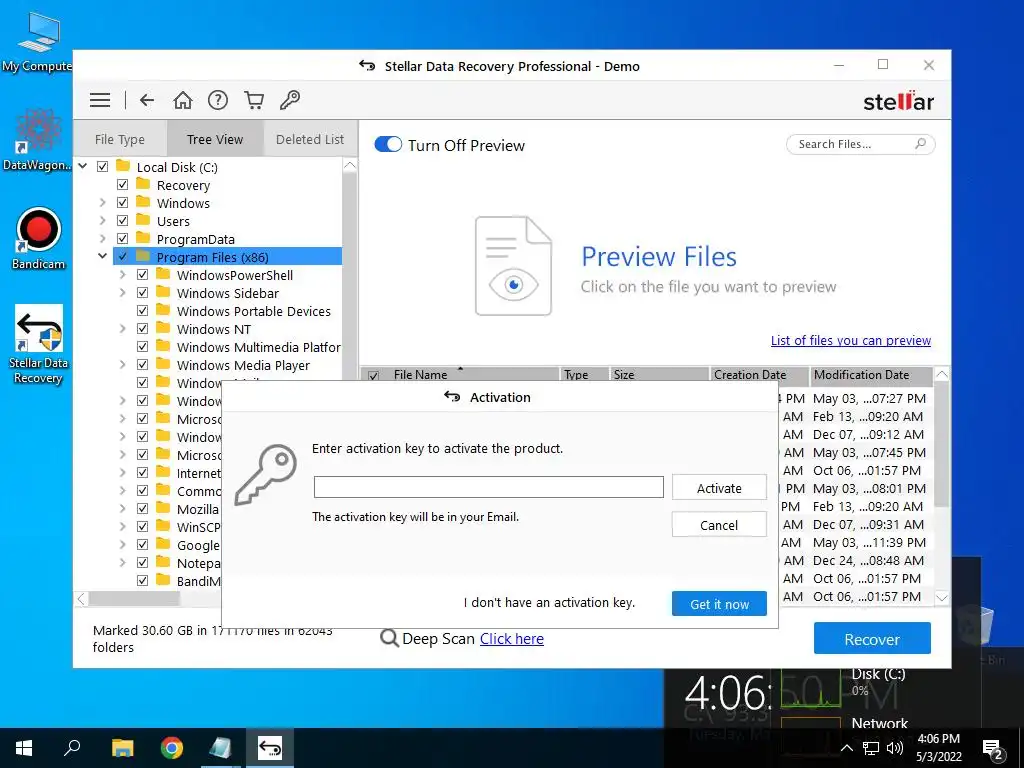The image size is (1024, 768).
Task: Launch Bandicam from desktop shortcut
Action: 39,238
